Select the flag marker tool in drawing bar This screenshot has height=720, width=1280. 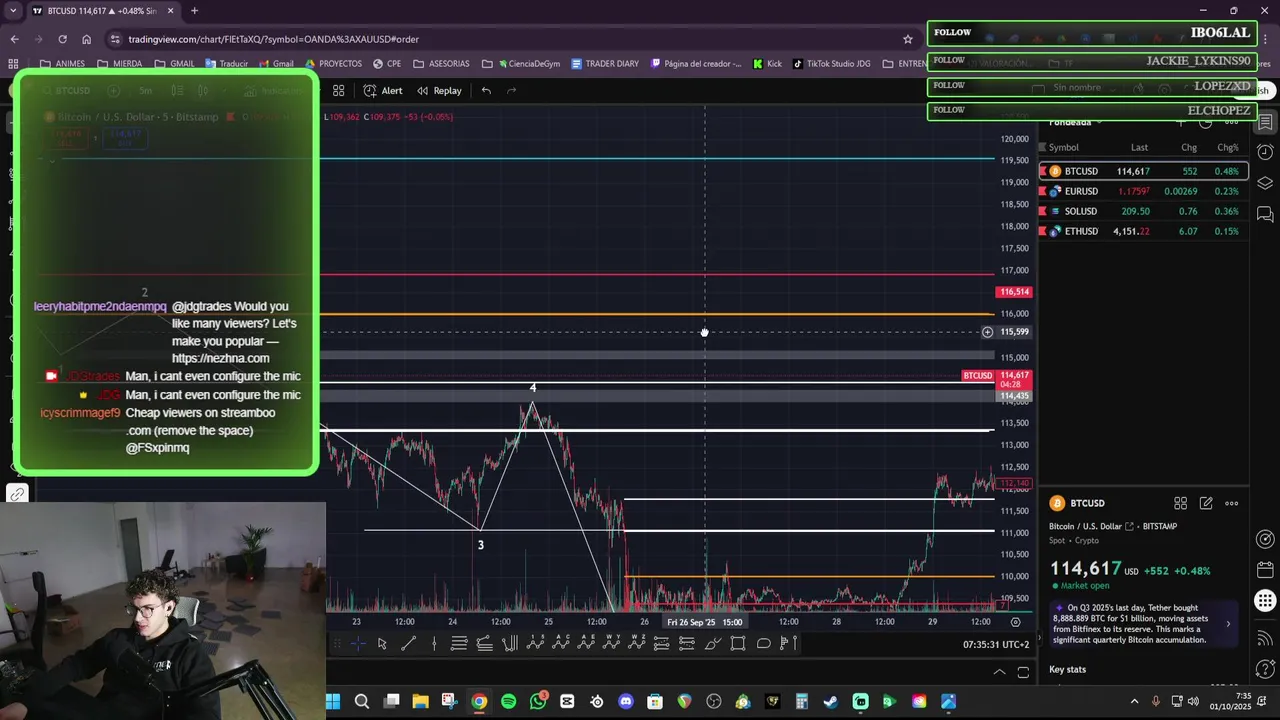click(x=788, y=644)
